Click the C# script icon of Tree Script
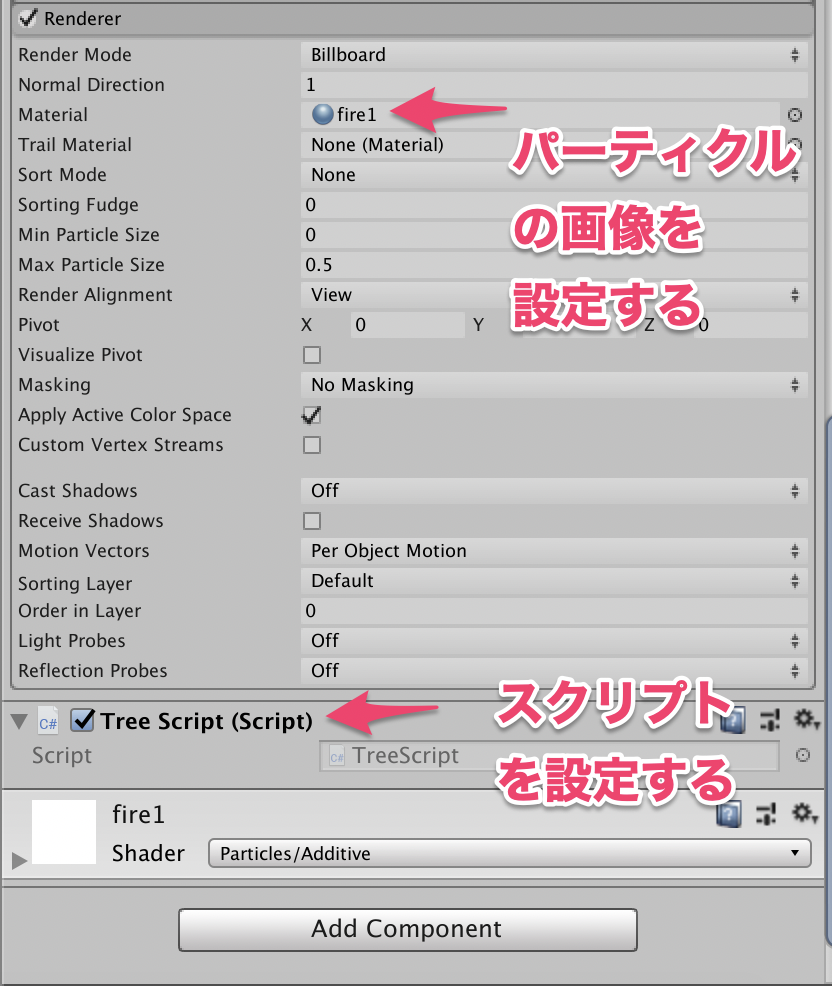The width and height of the screenshot is (832, 986). pos(48,722)
